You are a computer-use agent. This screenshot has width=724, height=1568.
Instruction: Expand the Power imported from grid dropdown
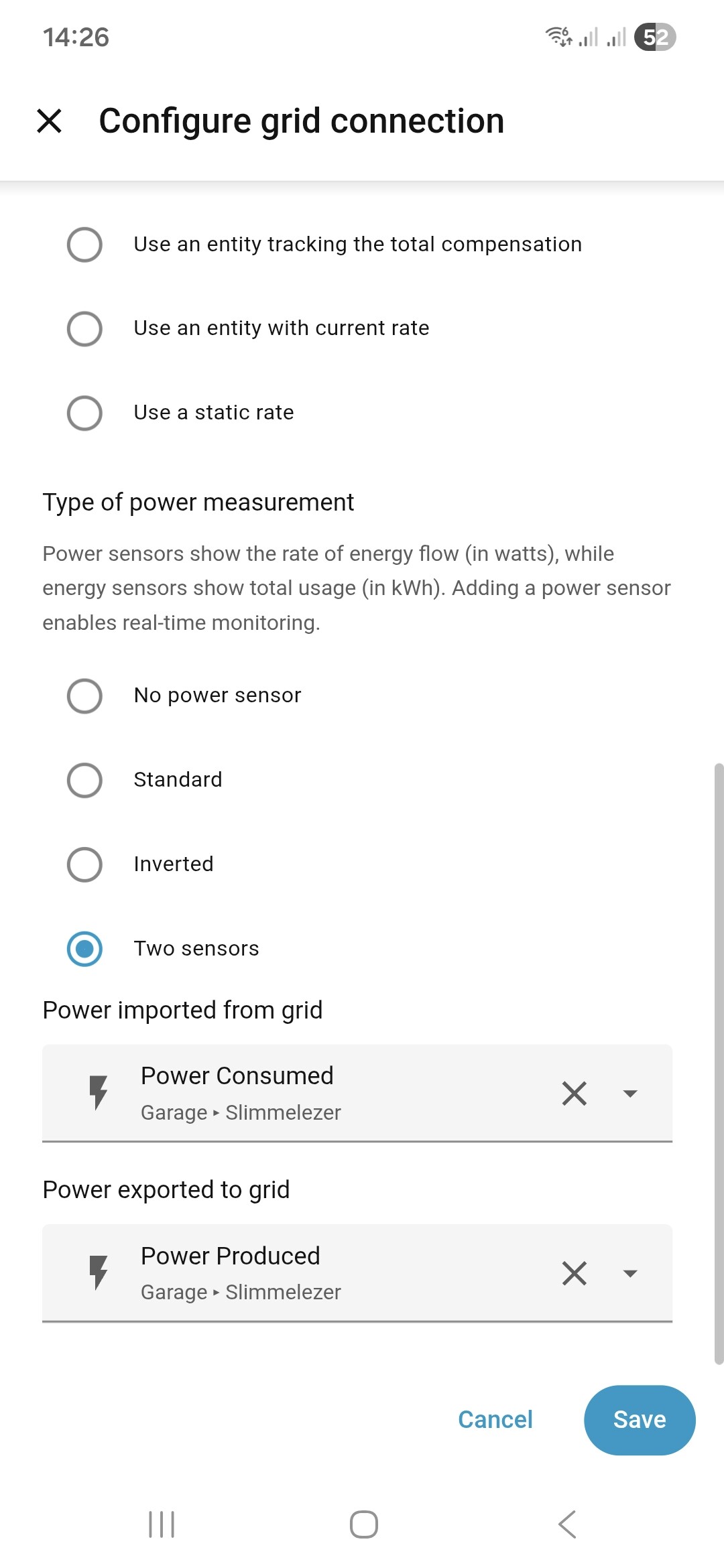[x=629, y=1094]
